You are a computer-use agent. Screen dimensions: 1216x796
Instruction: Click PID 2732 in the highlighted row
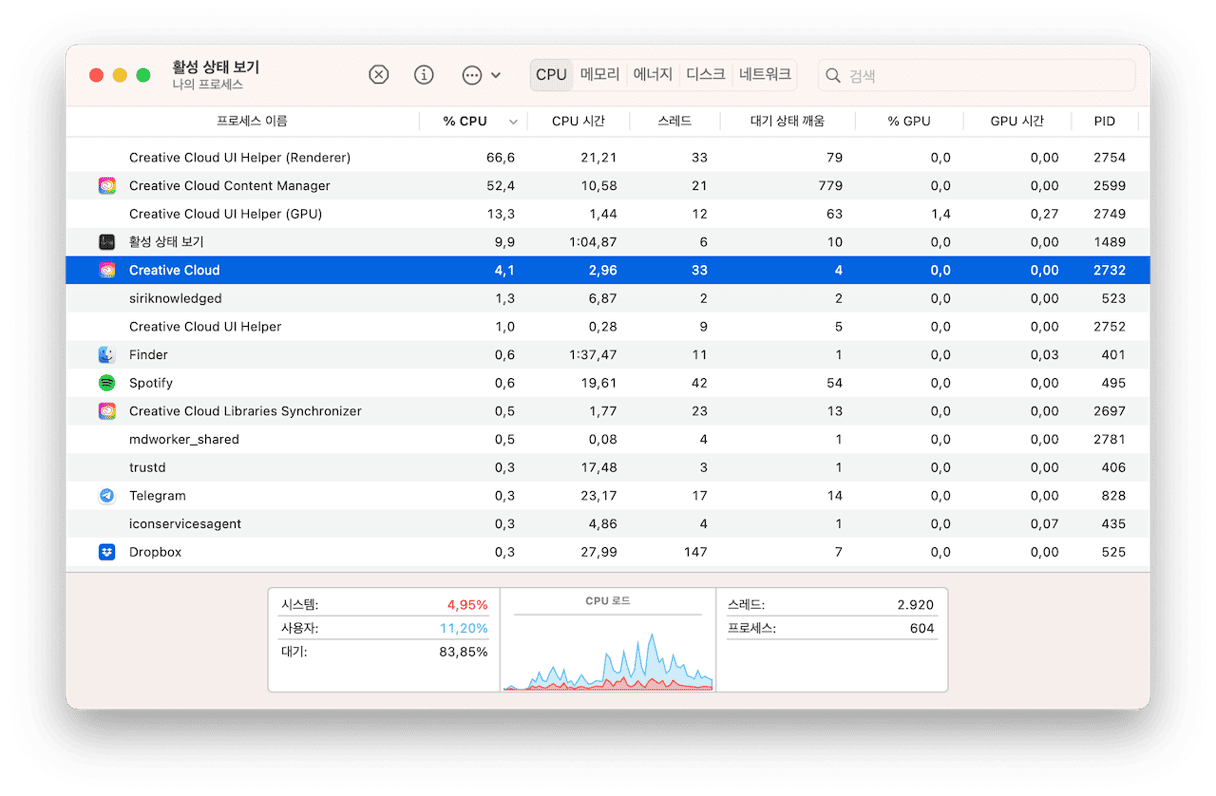click(1110, 270)
